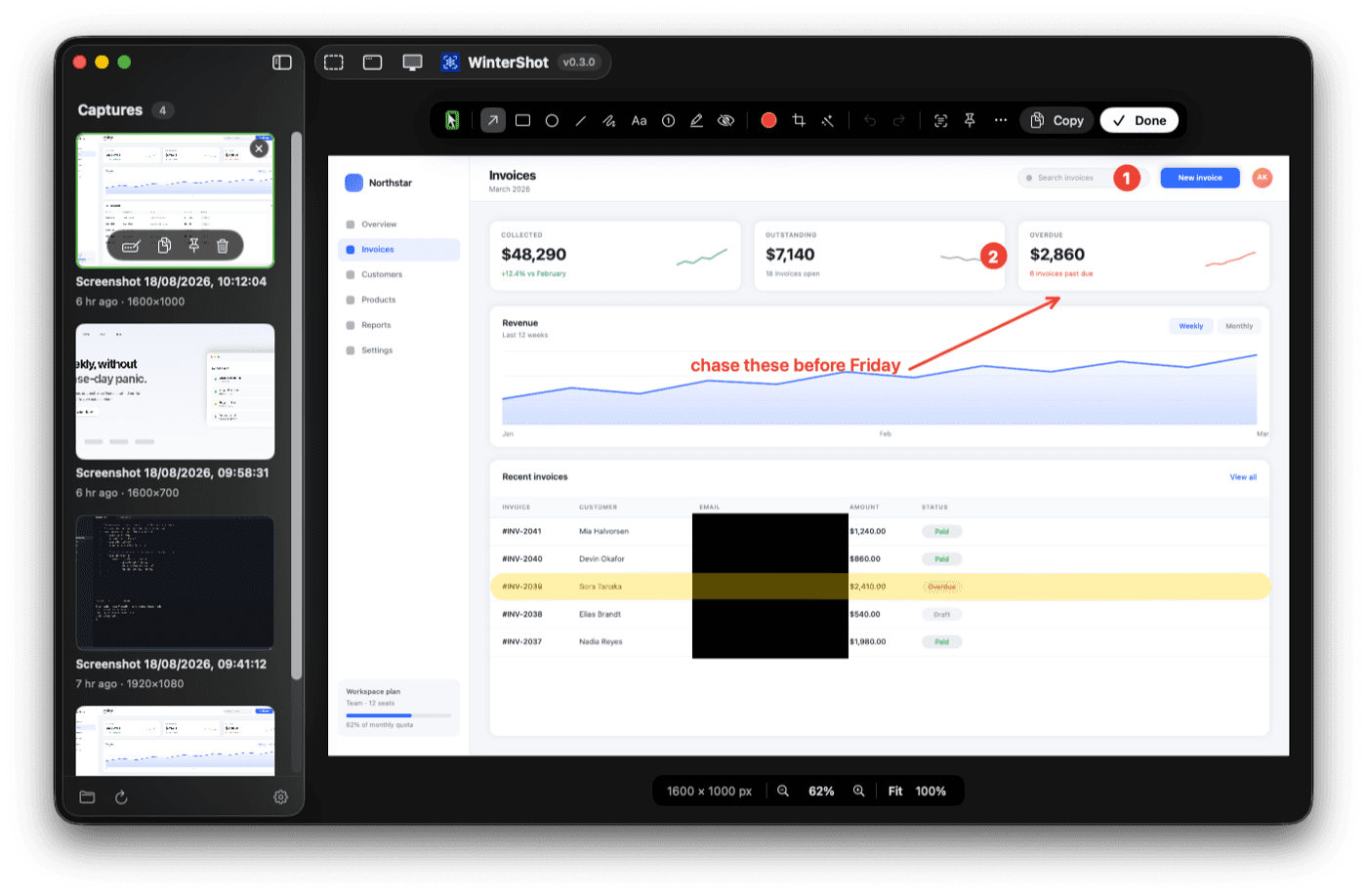Open WinterShot settings gear

[x=280, y=797]
